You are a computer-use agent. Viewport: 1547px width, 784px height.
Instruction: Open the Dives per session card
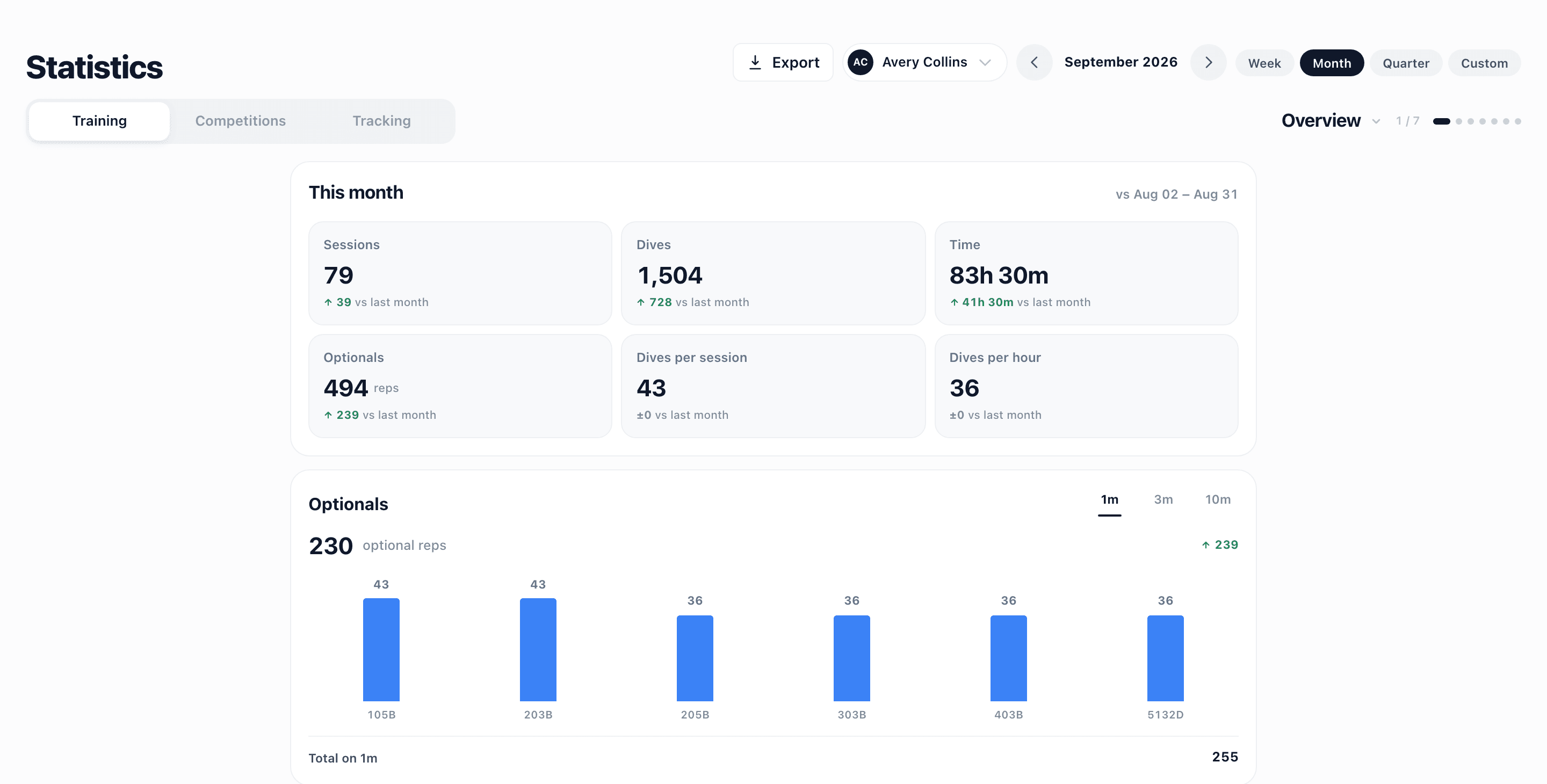coord(773,386)
